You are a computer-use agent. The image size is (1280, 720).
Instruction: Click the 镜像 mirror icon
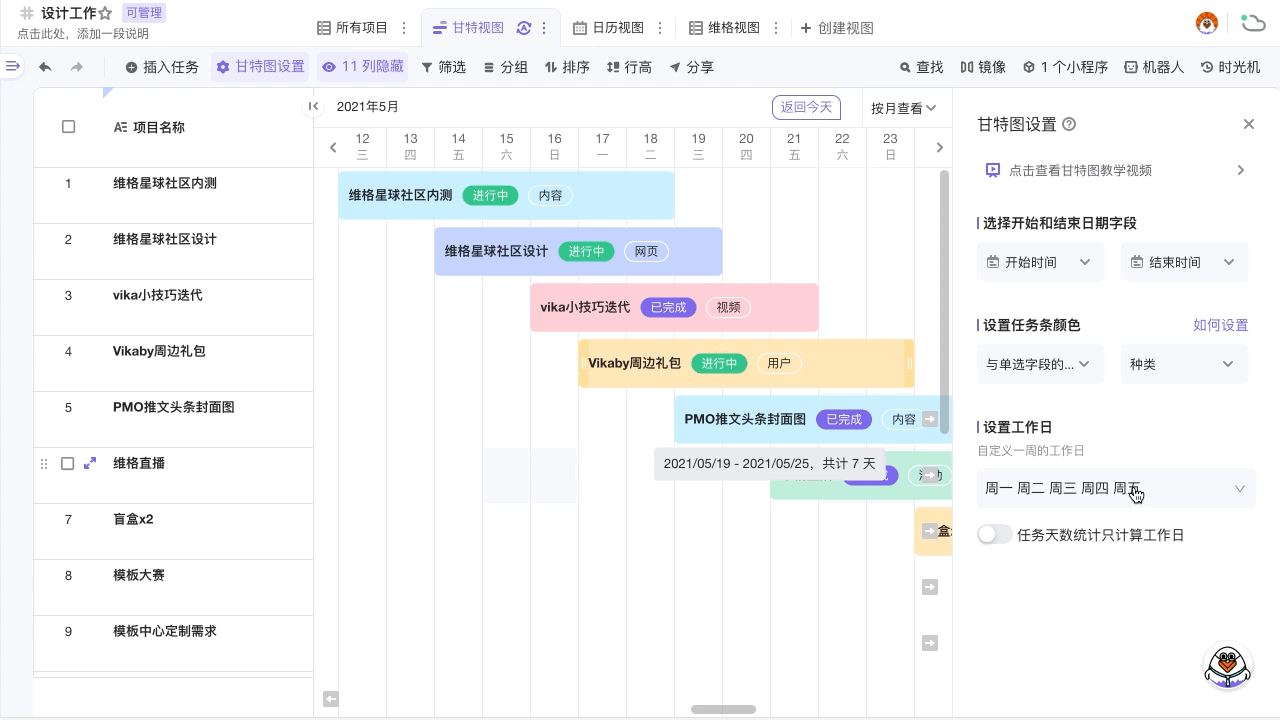(983, 67)
